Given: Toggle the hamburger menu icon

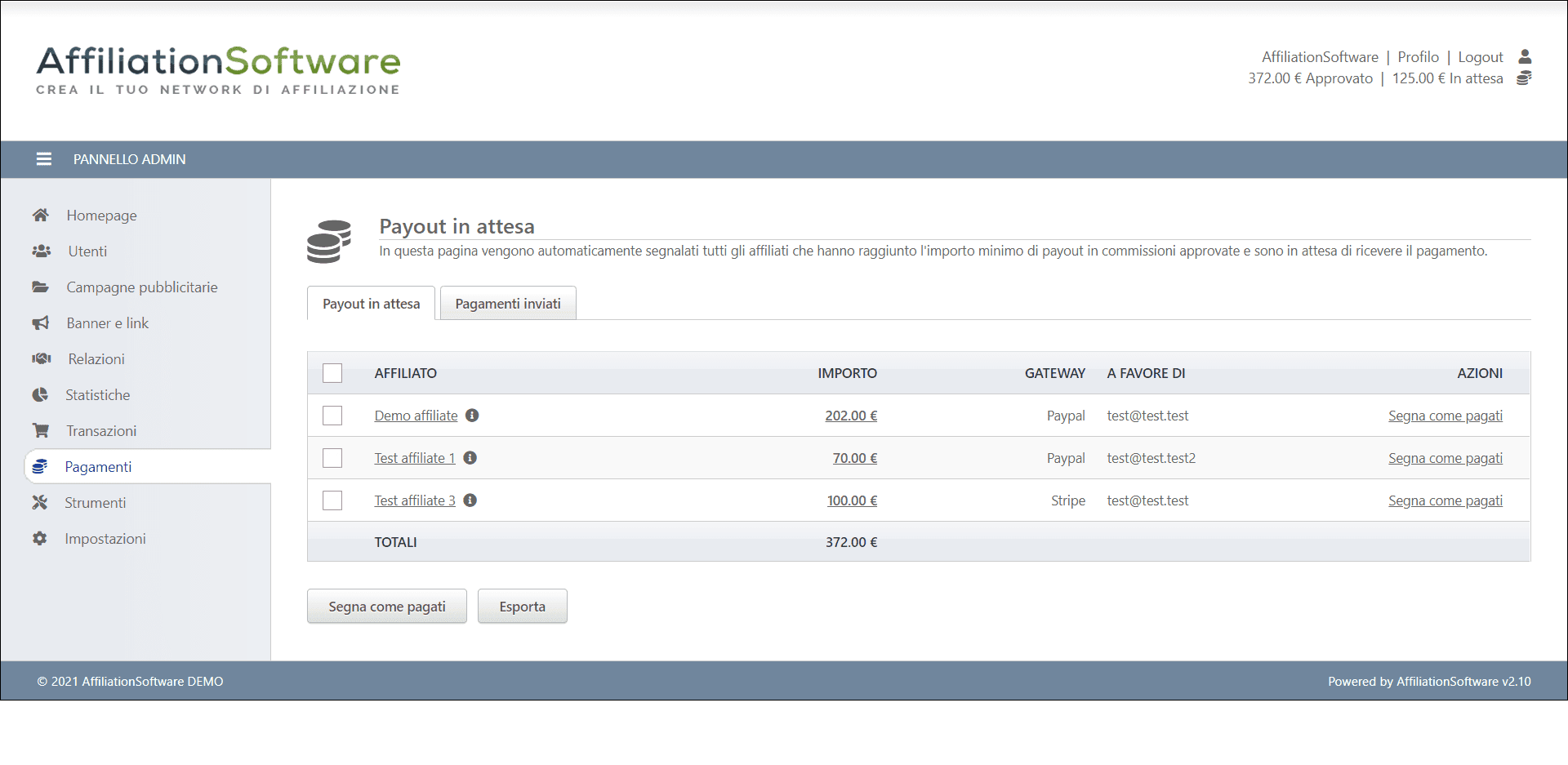Looking at the screenshot, I should tap(44, 159).
